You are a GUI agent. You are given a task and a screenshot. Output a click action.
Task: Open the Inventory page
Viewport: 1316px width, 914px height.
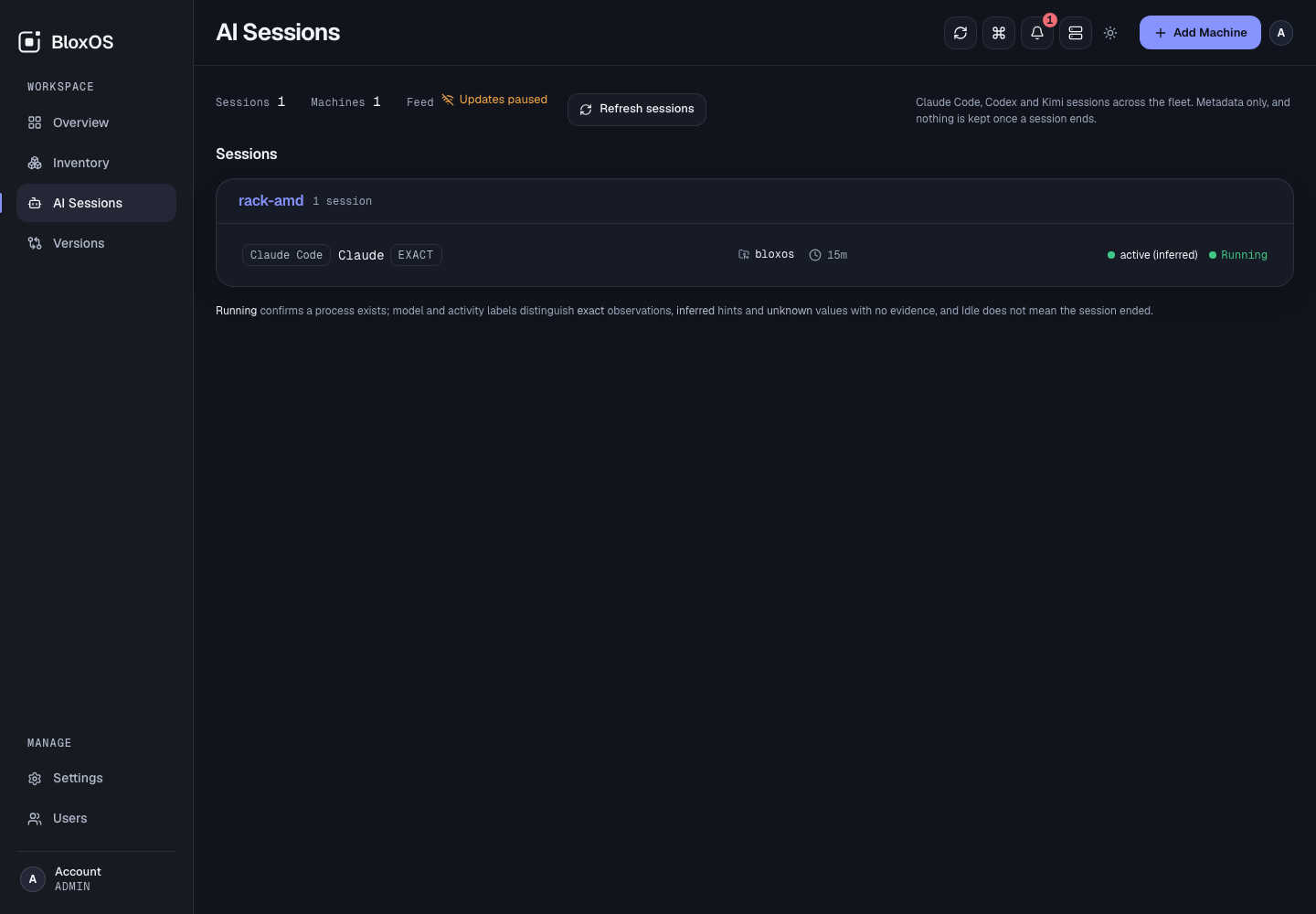point(96,163)
